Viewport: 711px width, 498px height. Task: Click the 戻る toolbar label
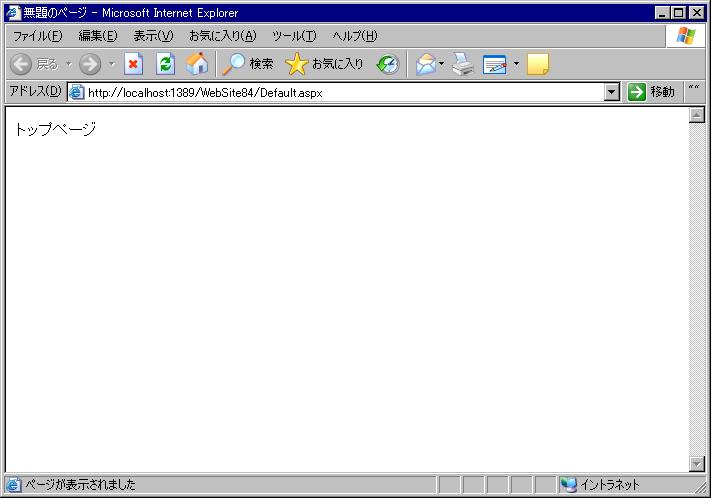pos(48,64)
